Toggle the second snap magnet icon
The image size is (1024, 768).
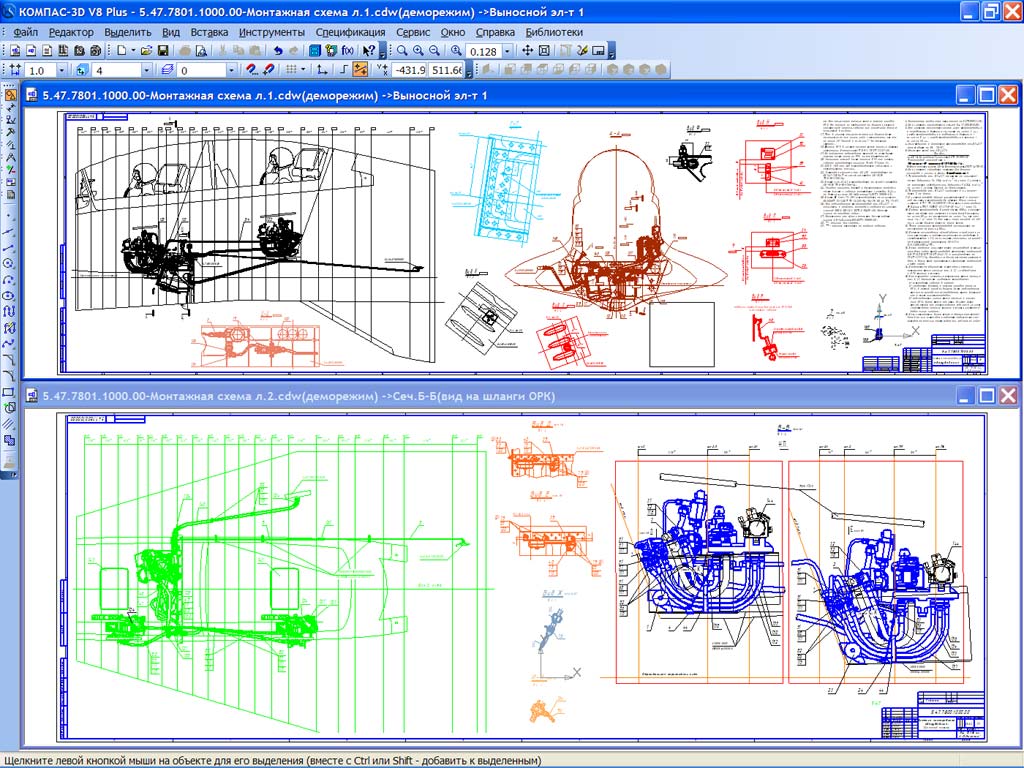point(268,69)
